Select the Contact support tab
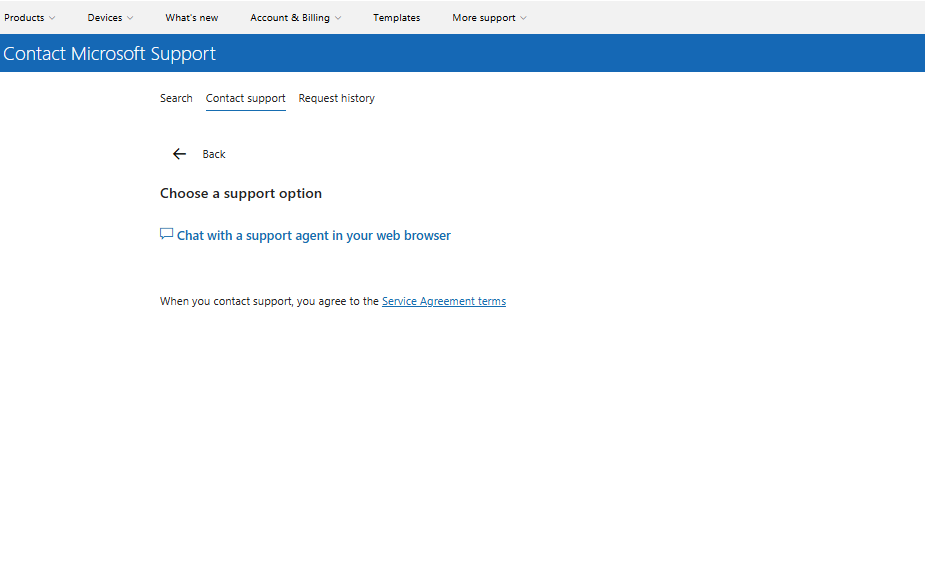This screenshot has height=568, width=925. (245, 99)
